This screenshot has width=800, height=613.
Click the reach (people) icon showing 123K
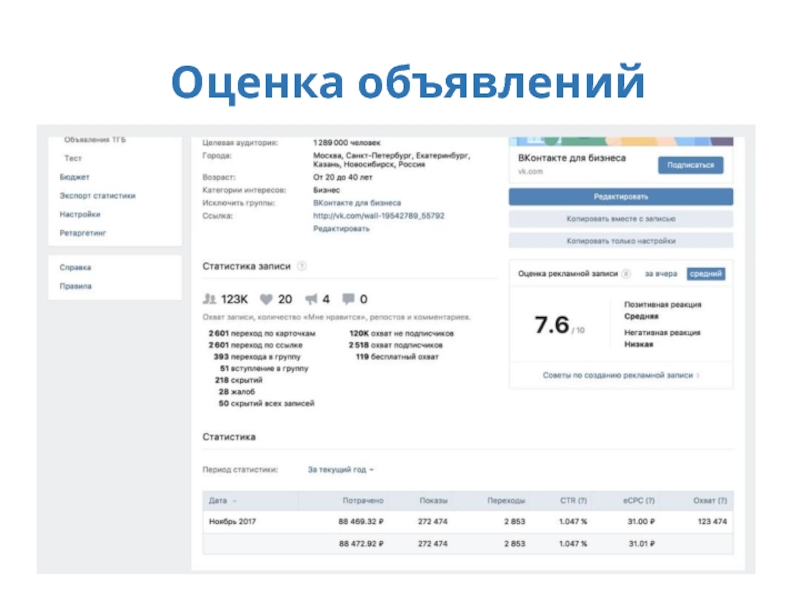point(210,299)
